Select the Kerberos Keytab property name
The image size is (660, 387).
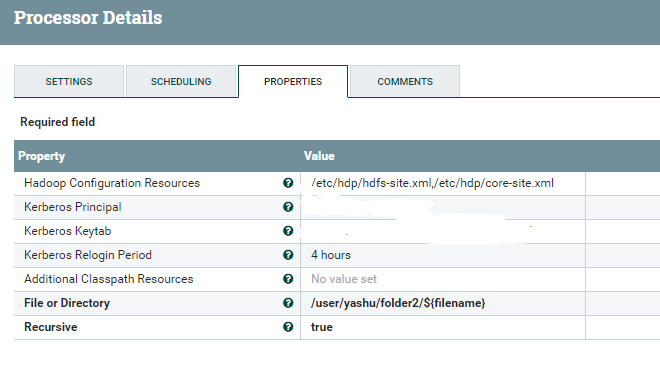tap(68, 231)
